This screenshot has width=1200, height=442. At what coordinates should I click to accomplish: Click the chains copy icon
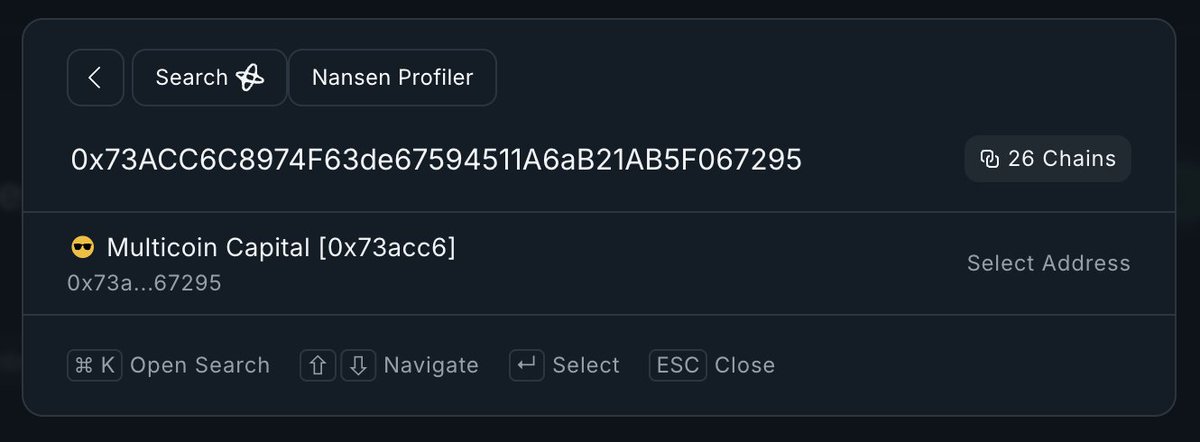tap(990, 159)
